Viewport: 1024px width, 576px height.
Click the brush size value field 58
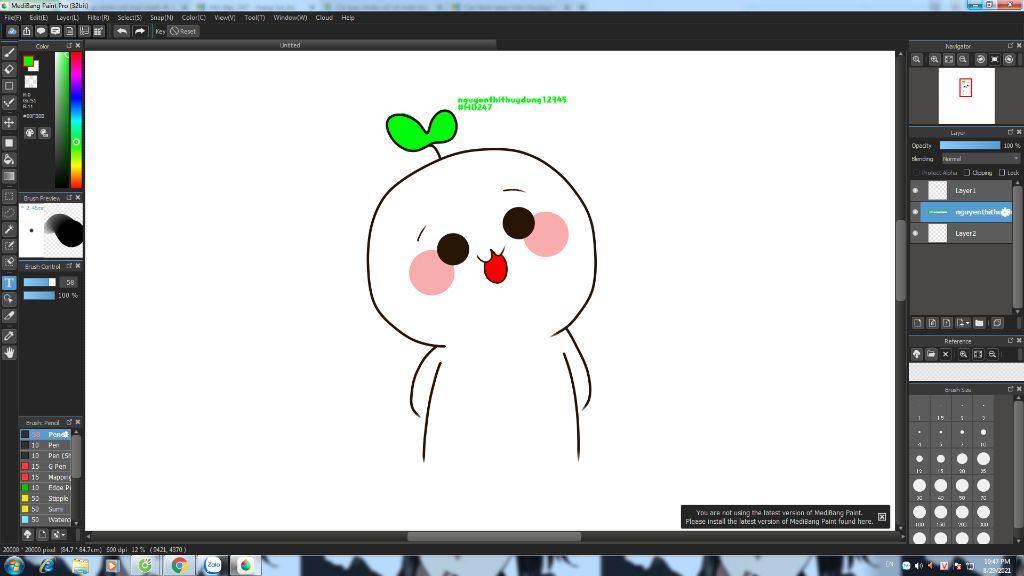point(69,282)
